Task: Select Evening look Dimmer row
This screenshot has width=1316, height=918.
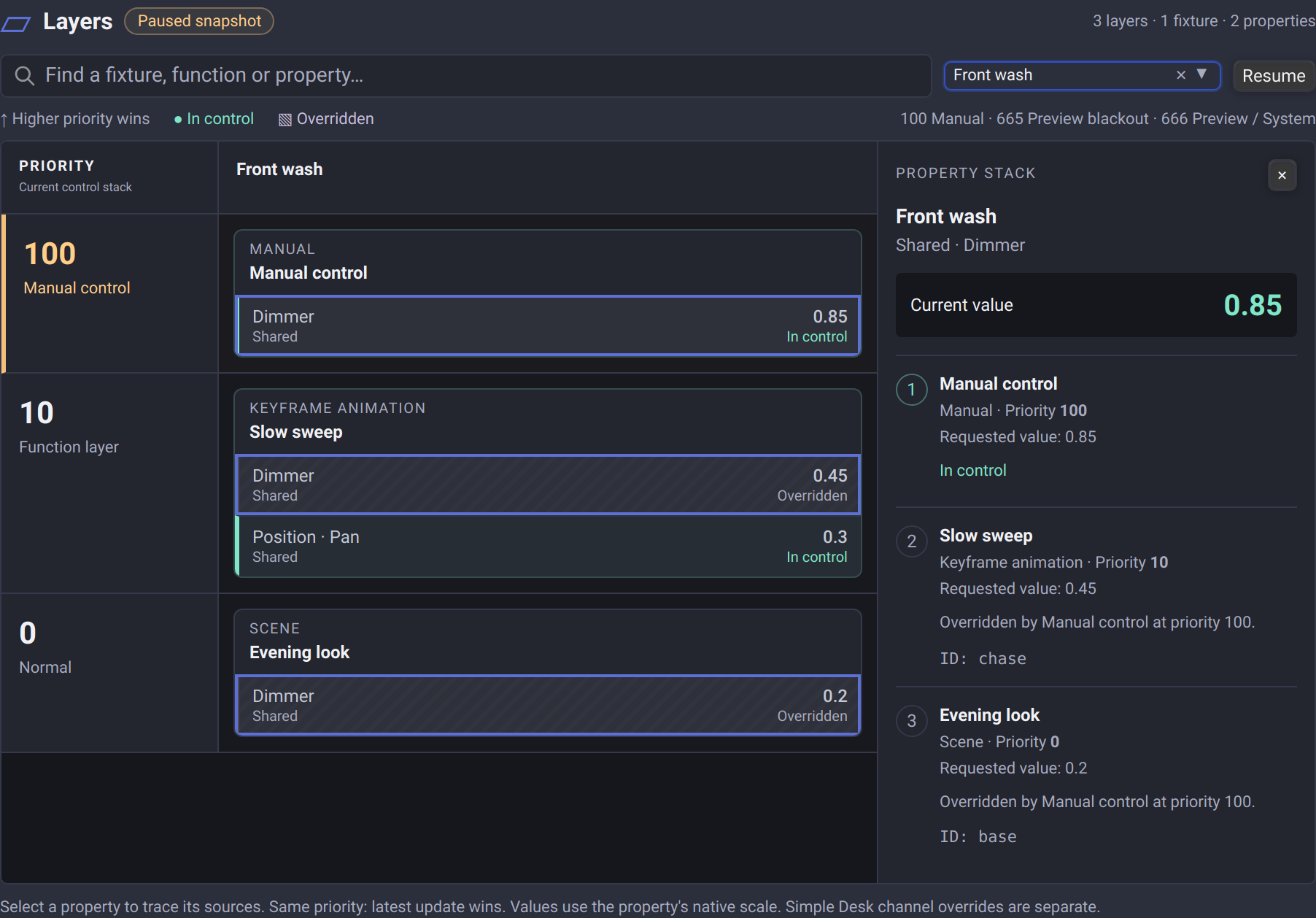Action: [x=548, y=705]
